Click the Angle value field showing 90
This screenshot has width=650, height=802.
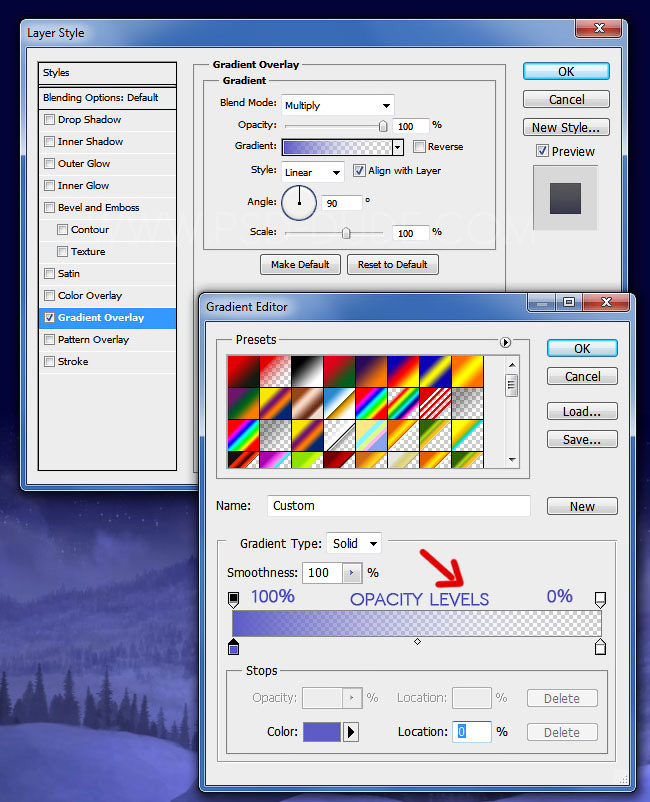click(x=342, y=203)
